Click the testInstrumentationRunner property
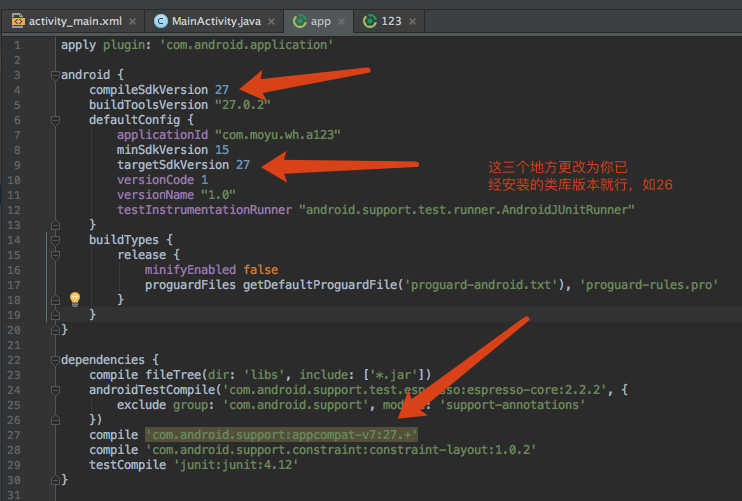This screenshot has width=742, height=501. 204,210
